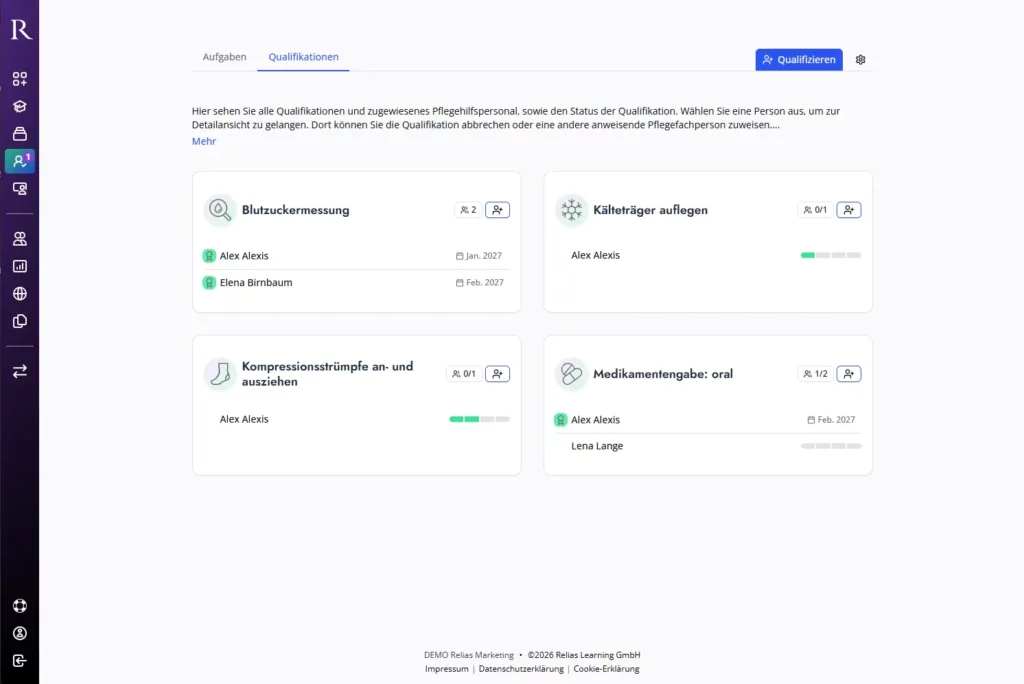The width and height of the screenshot is (1024, 684).
Task: Click the switch arrows sidebar icon
Action: pyautogui.click(x=20, y=371)
